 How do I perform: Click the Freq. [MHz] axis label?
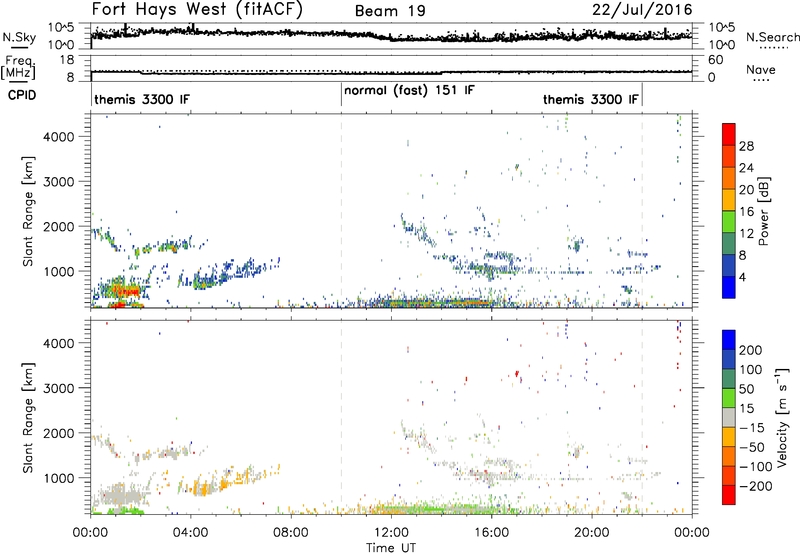click(18, 67)
